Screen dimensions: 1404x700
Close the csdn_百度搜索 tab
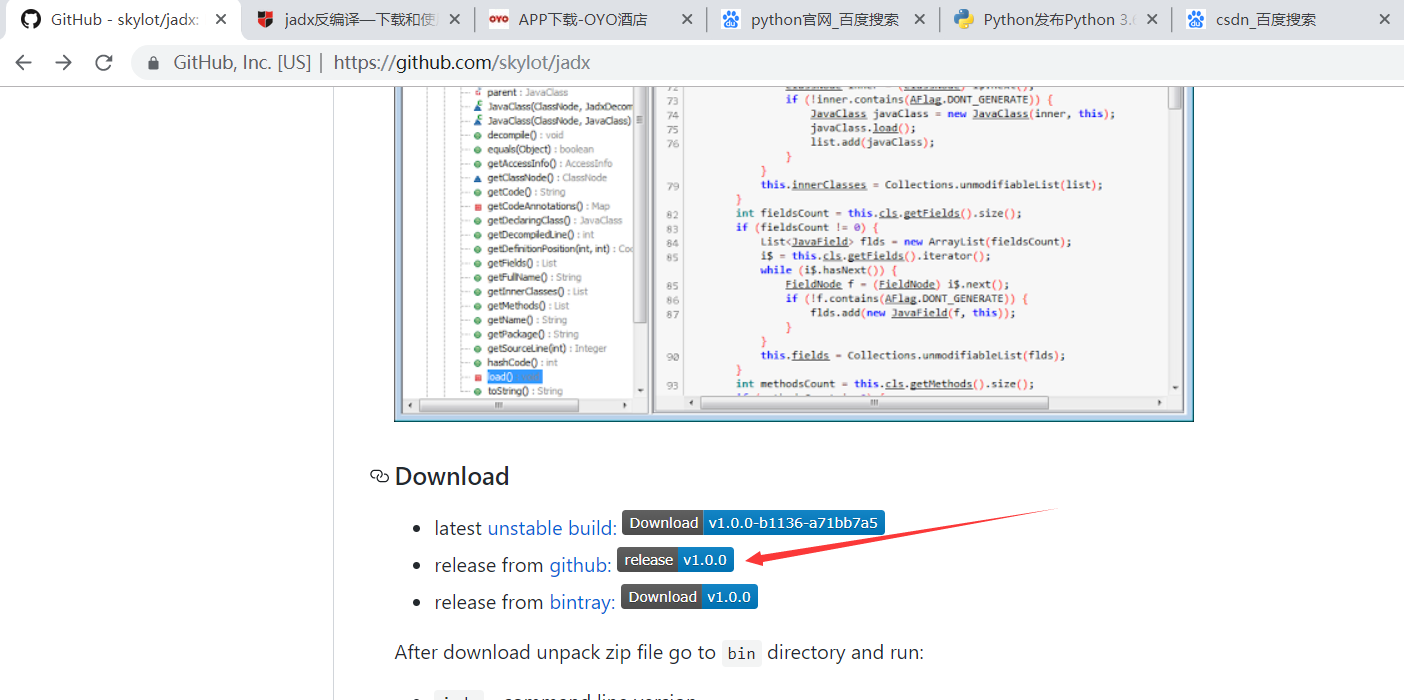point(1385,19)
